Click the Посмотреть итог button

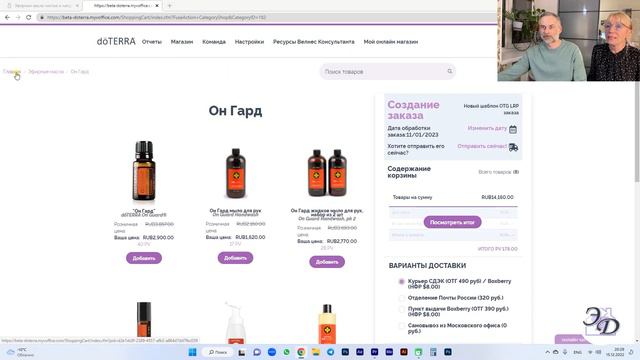click(452, 222)
